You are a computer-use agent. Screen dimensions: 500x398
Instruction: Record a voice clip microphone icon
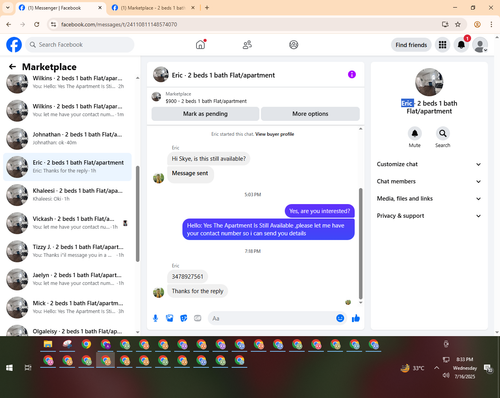click(155, 318)
